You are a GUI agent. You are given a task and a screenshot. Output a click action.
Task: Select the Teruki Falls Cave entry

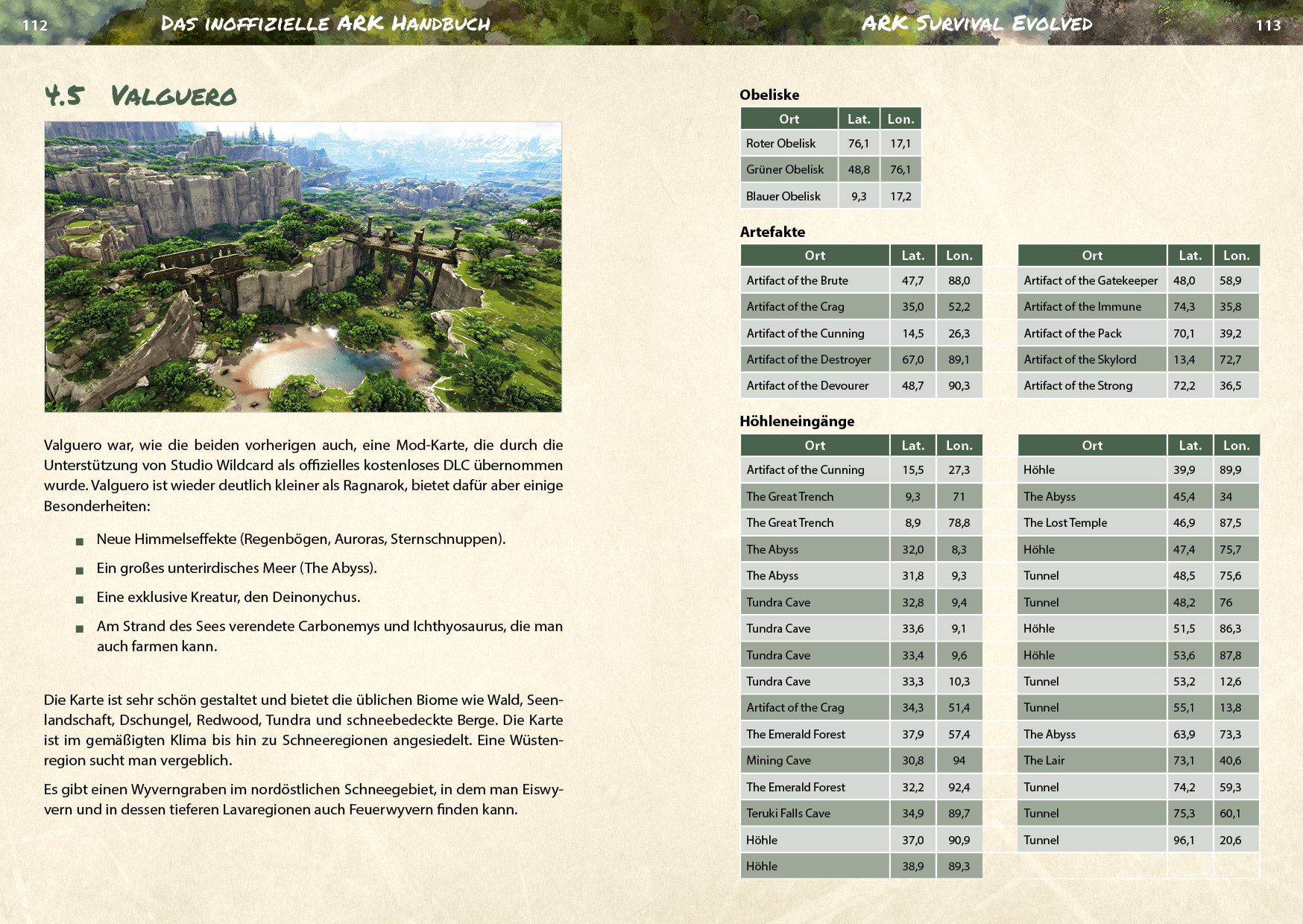[861, 813]
